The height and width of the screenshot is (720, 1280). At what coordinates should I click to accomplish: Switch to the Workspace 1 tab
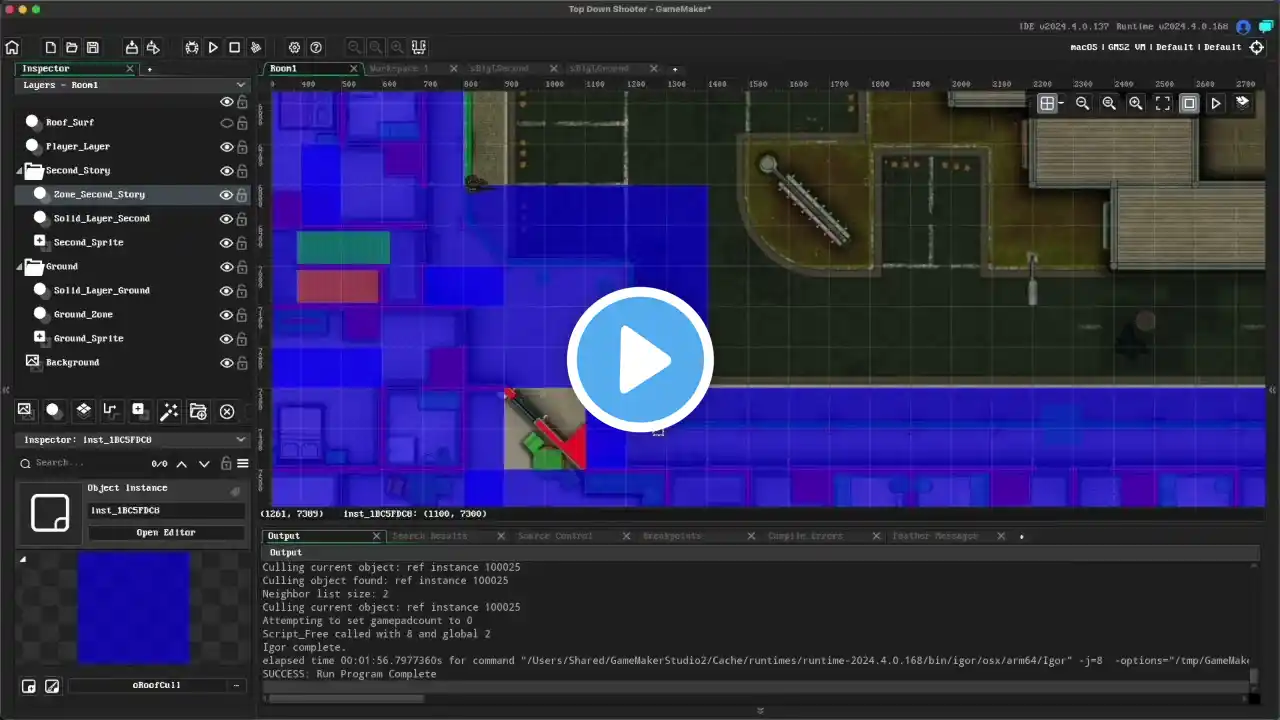click(x=400, y=69)
